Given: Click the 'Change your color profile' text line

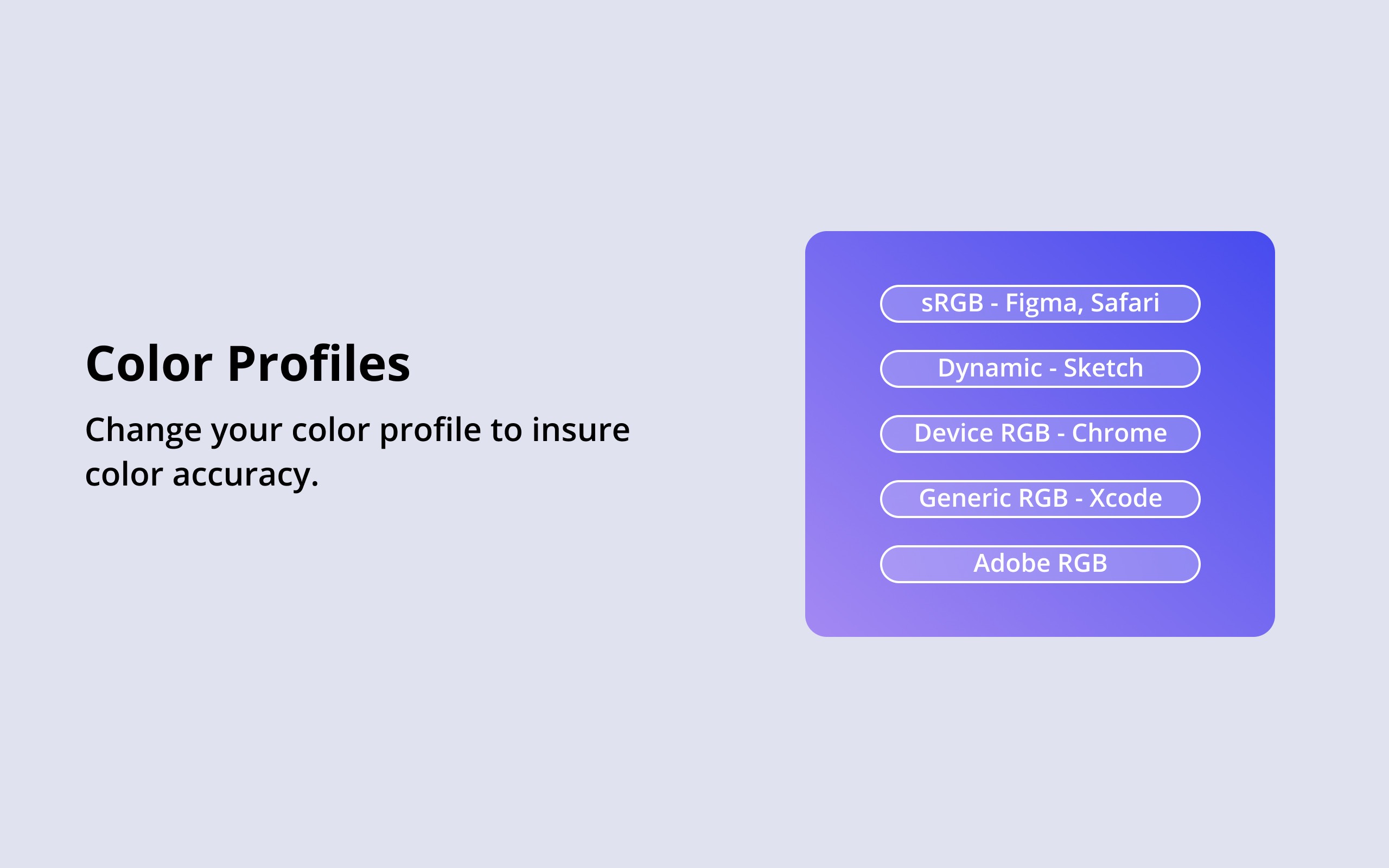Looking at the screenshot, I should (358, 431).
